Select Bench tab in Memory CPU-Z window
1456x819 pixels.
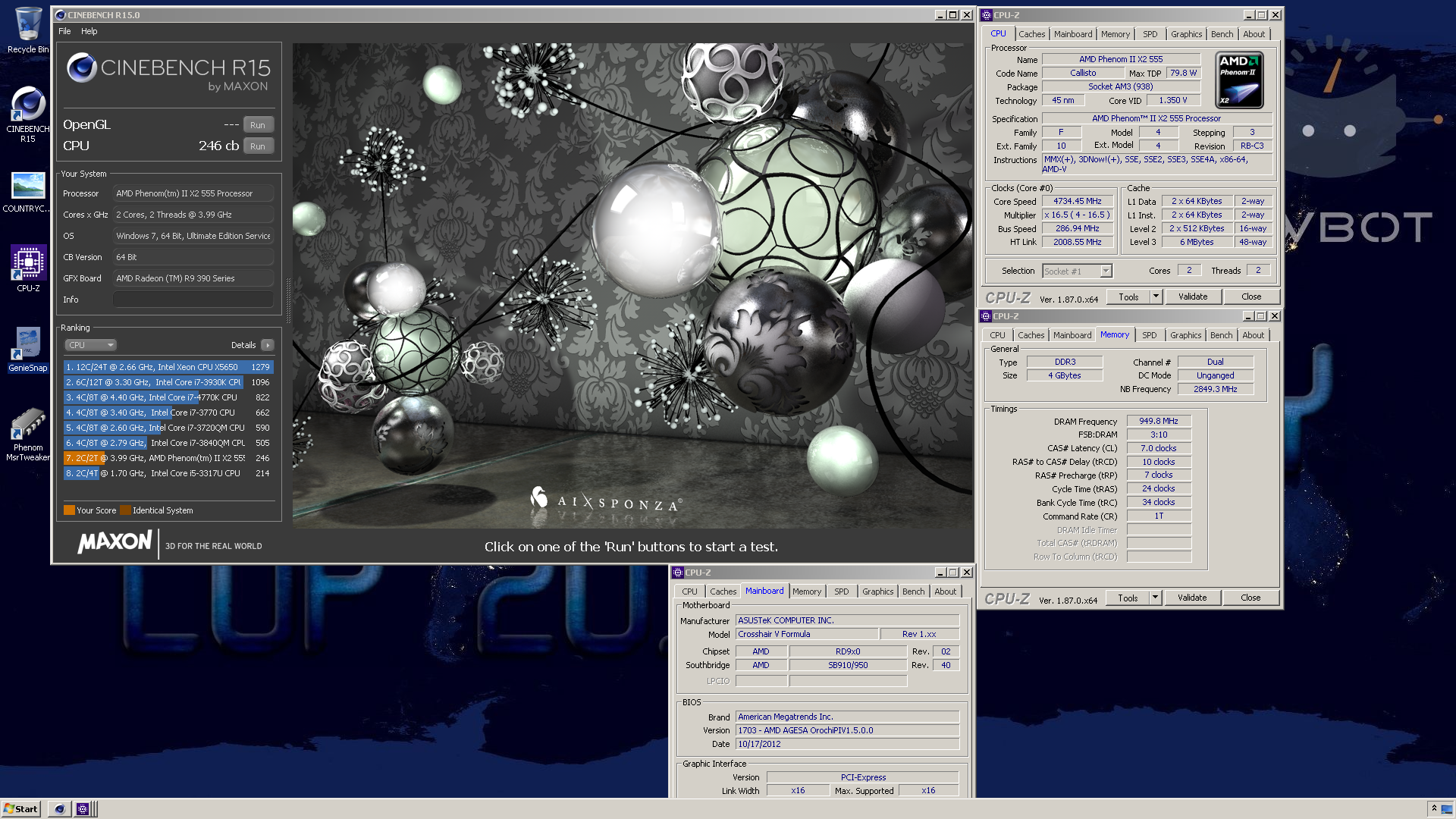1221,335
